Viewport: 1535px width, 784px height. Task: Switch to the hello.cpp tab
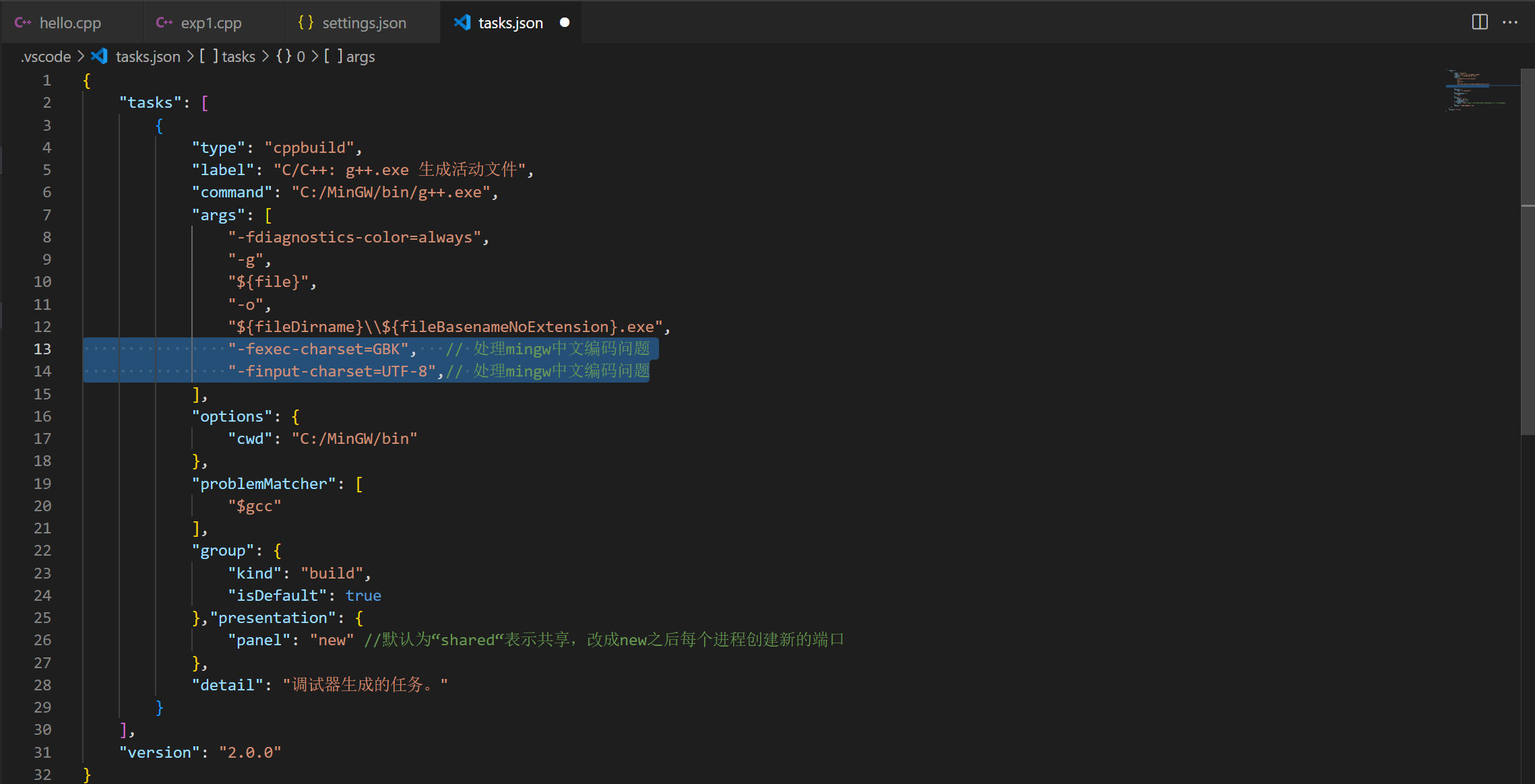pos(70,23)
